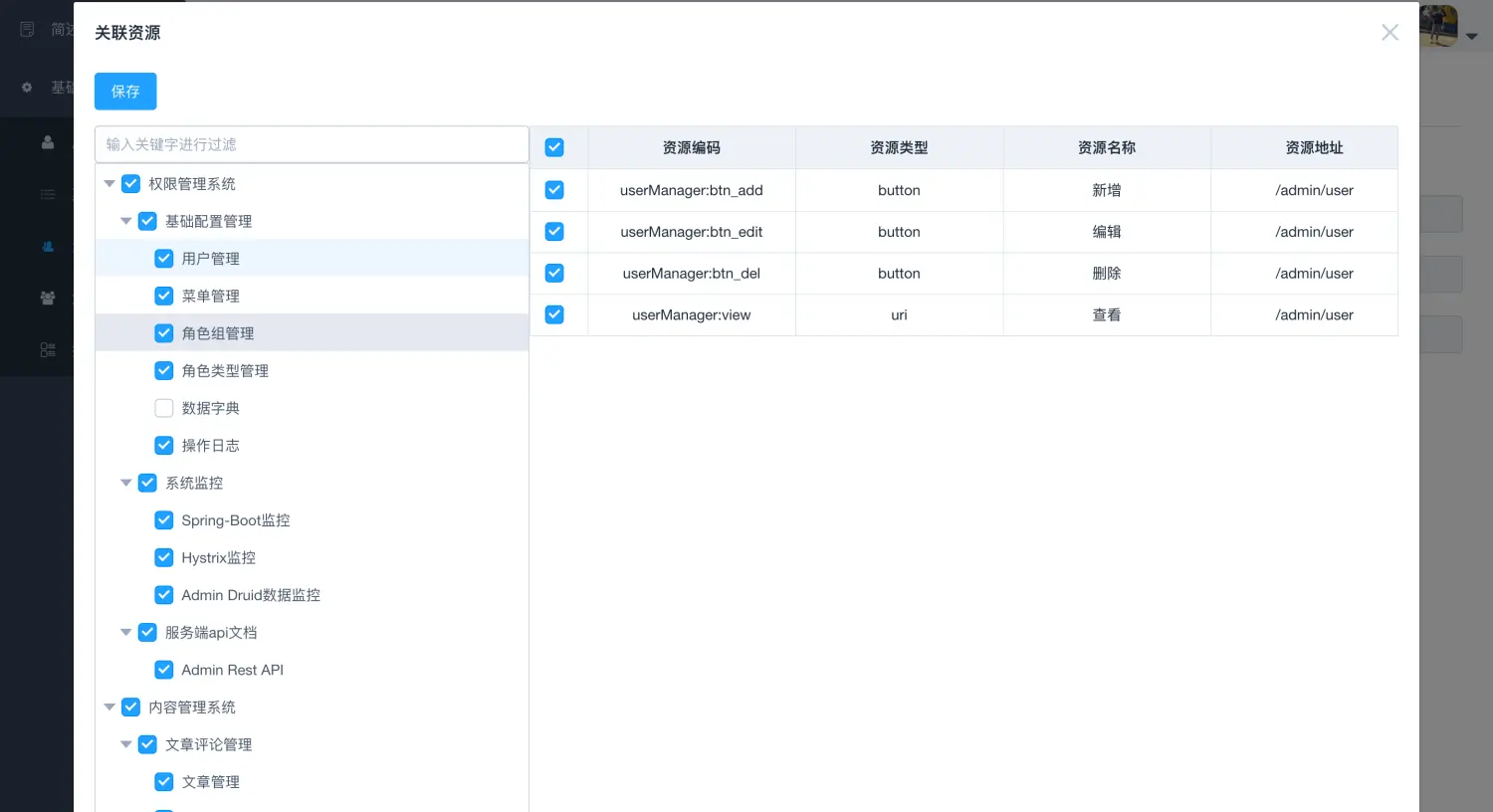Uncheck the 服务端api文档 checkbox
The width and height of the screenshot is (1493, 812).
point(147,632)
